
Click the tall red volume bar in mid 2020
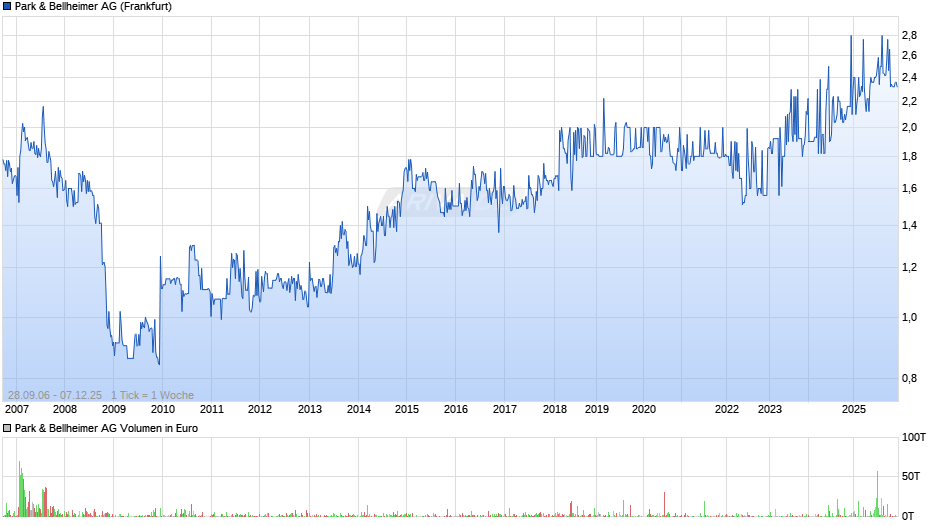coord(665,504)
